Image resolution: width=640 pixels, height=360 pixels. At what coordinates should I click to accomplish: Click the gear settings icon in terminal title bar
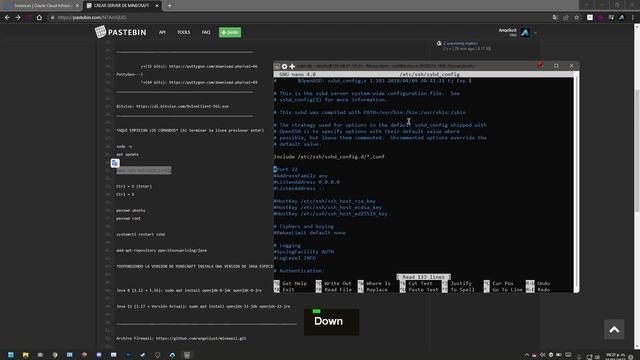point(284,66)
